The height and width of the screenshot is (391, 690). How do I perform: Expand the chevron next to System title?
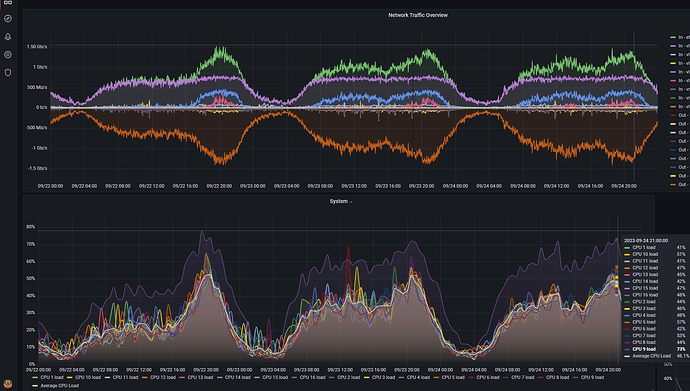(x=351, y=201)
